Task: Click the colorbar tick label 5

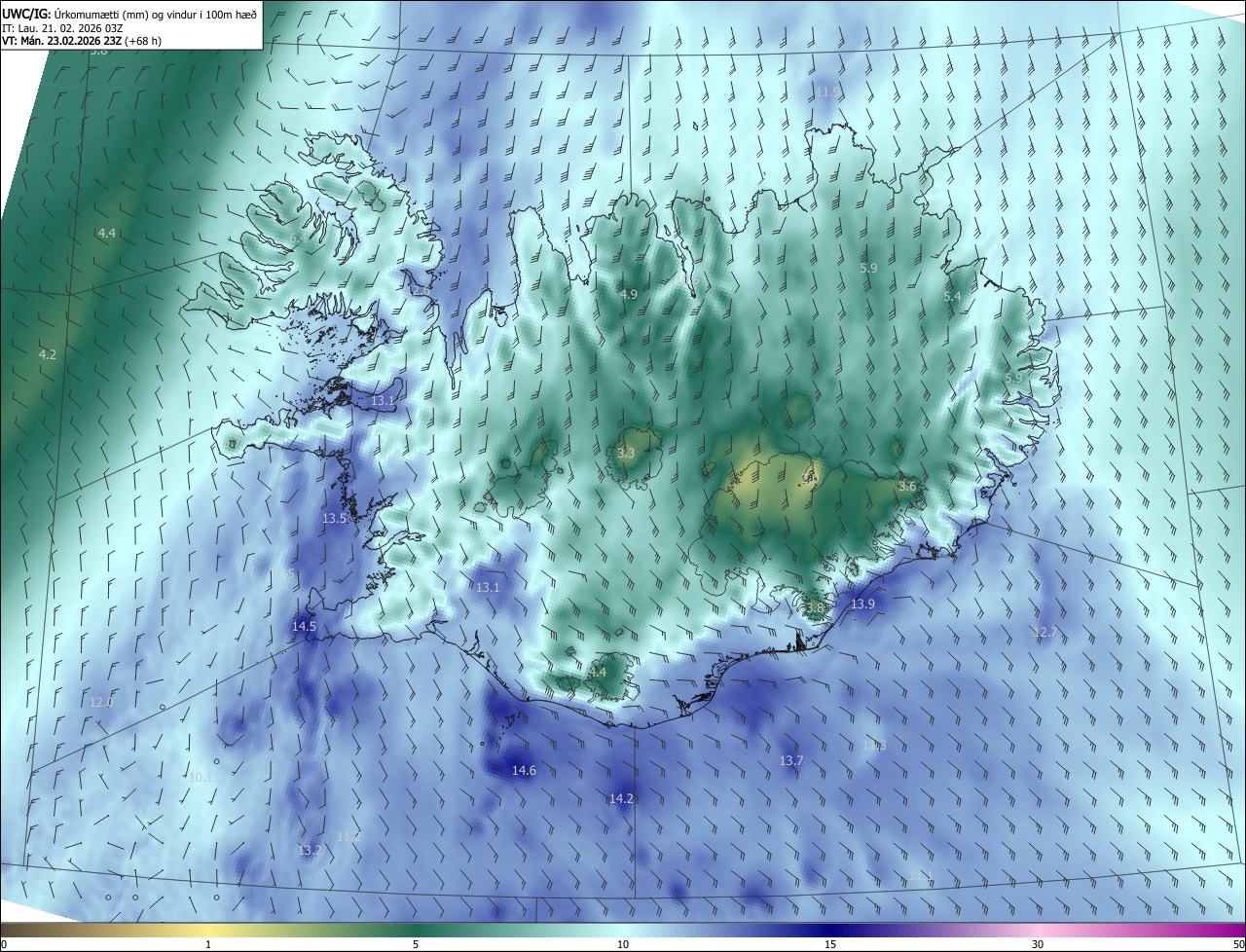Action: pyautogui.click(x=416, y=944)
